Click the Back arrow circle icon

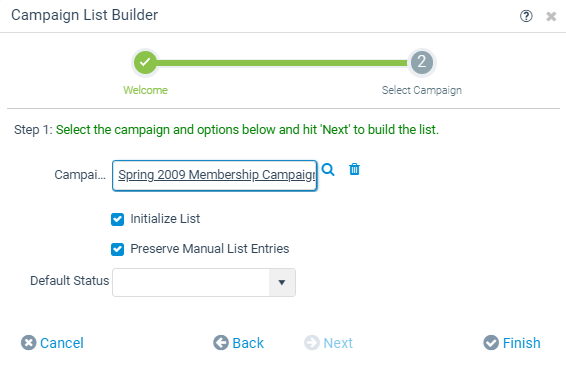[221, 343]
